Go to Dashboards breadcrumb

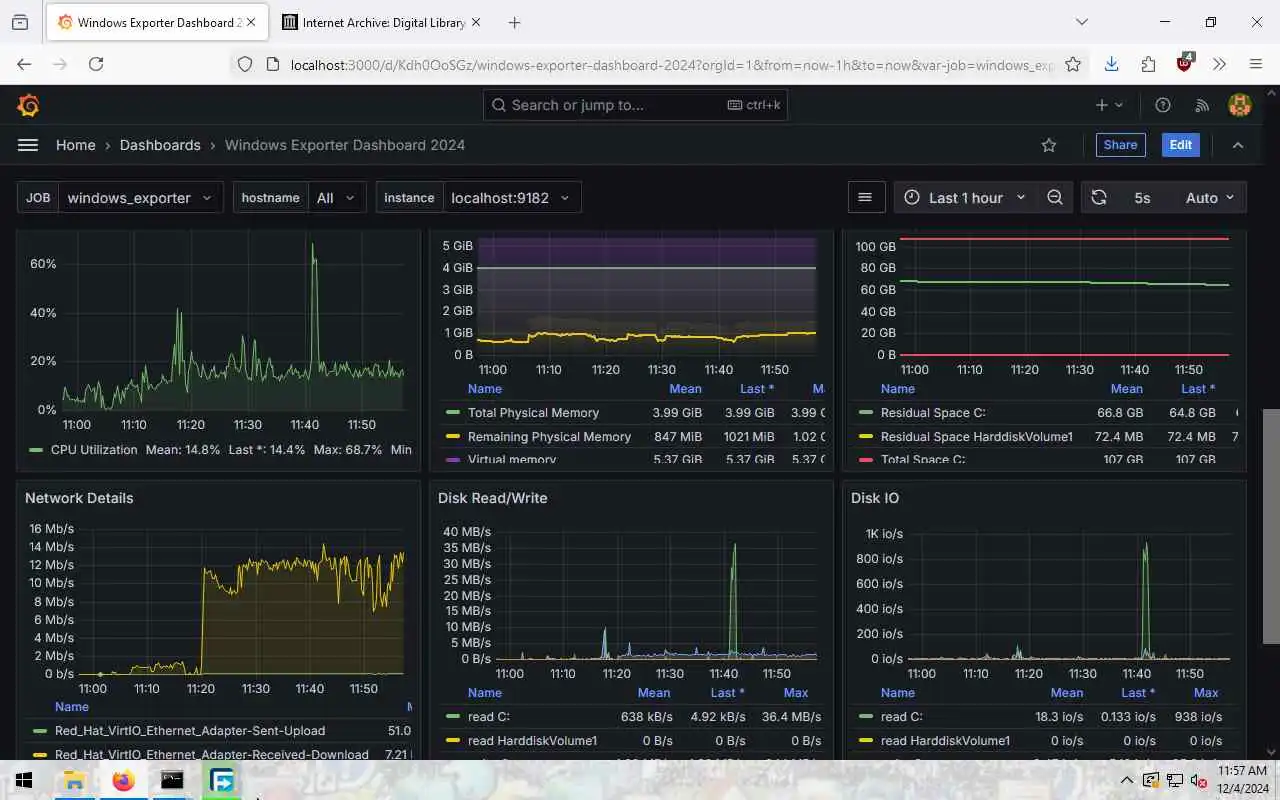(x=160, y=145)
